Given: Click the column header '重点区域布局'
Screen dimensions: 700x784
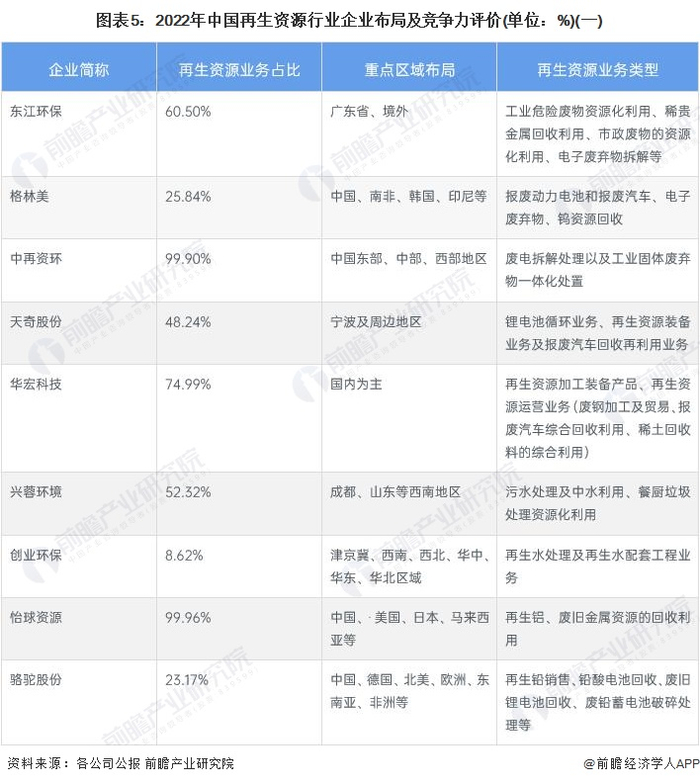Looking at the screenshot, I should click(x=410, y=70).
